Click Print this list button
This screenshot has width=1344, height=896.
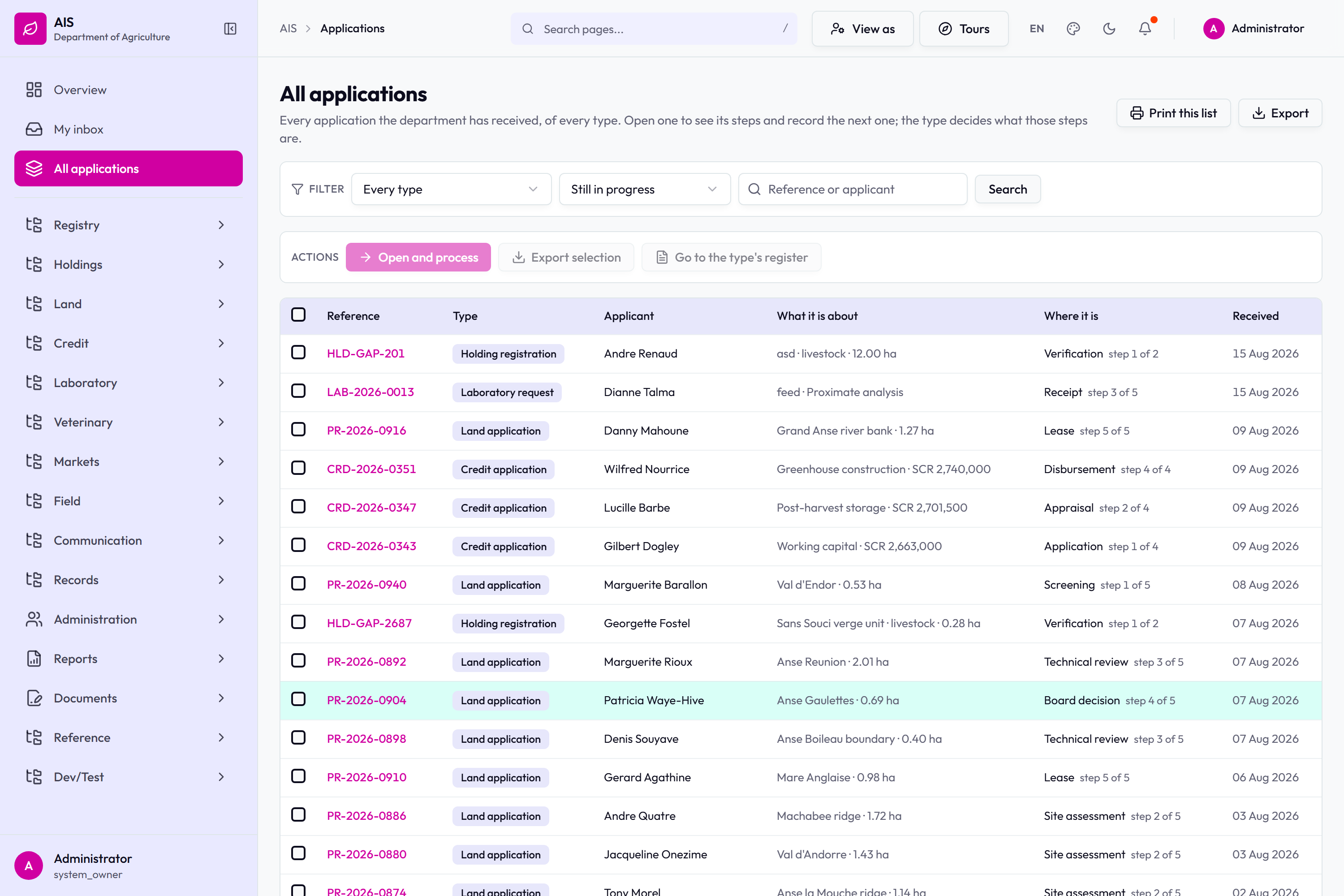point(1173,113)
